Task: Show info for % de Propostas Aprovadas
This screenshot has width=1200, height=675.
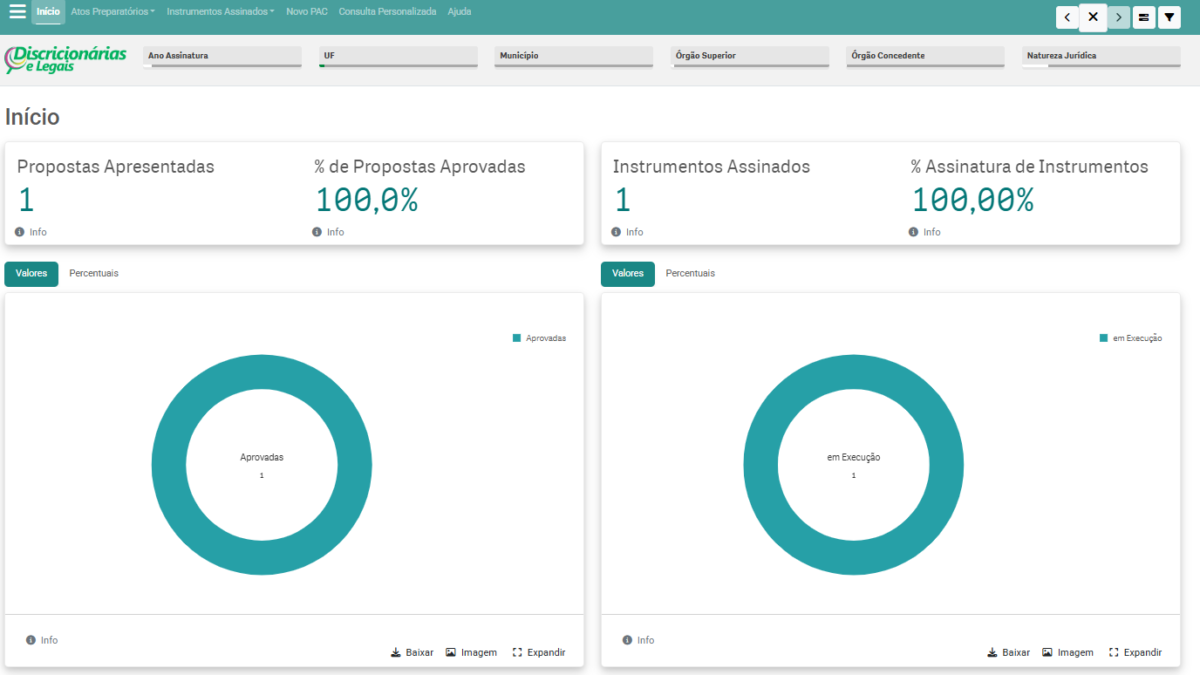Action: 328,232
